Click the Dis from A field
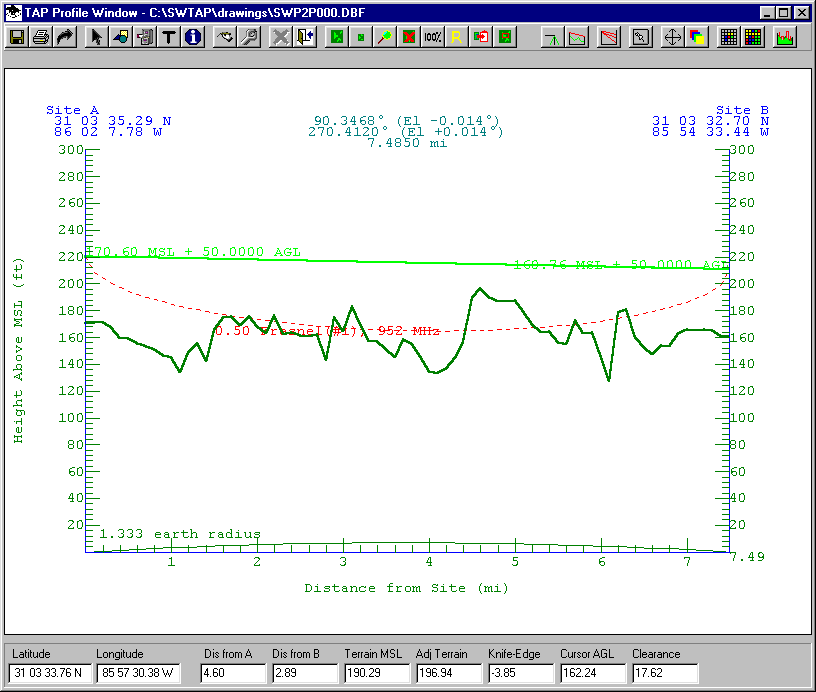 point(233,673)
